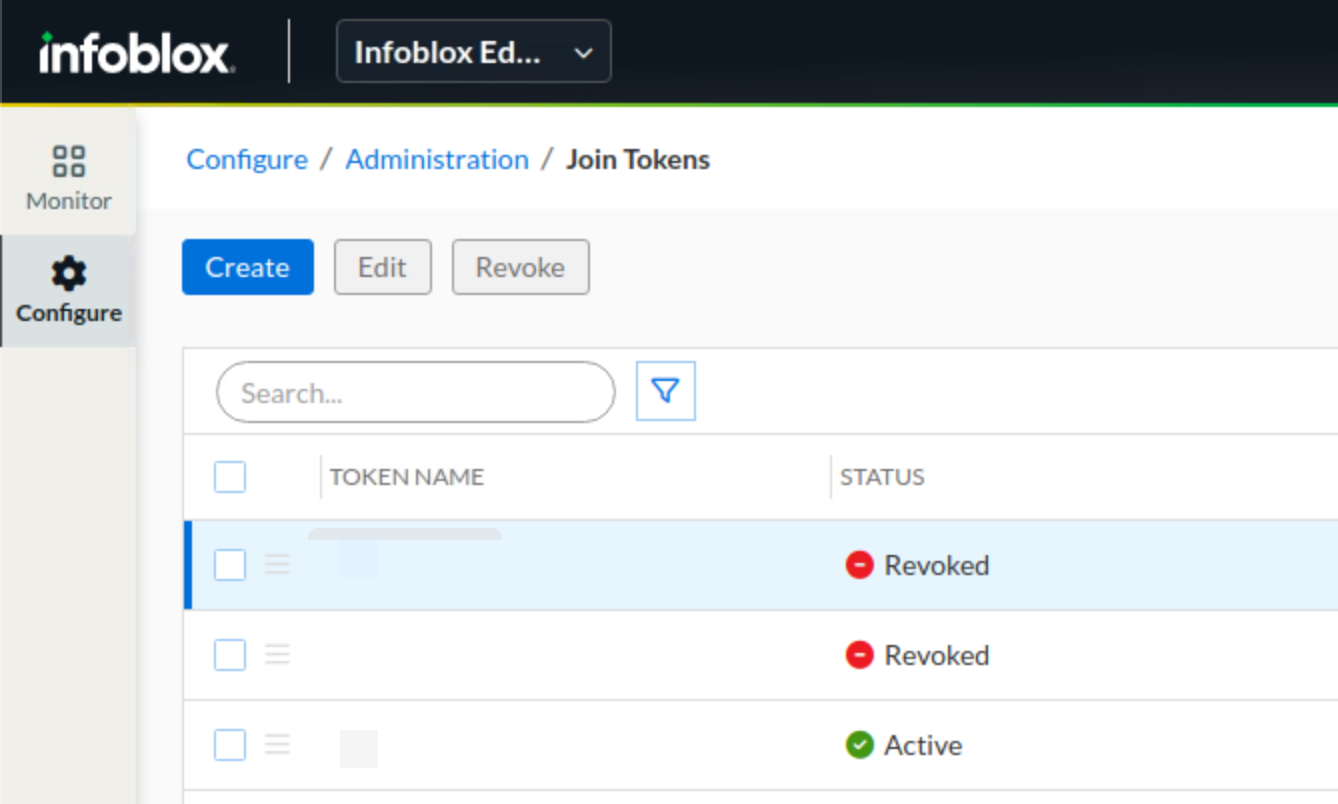Check the first Revoked token checkbox

click(230, 565)
